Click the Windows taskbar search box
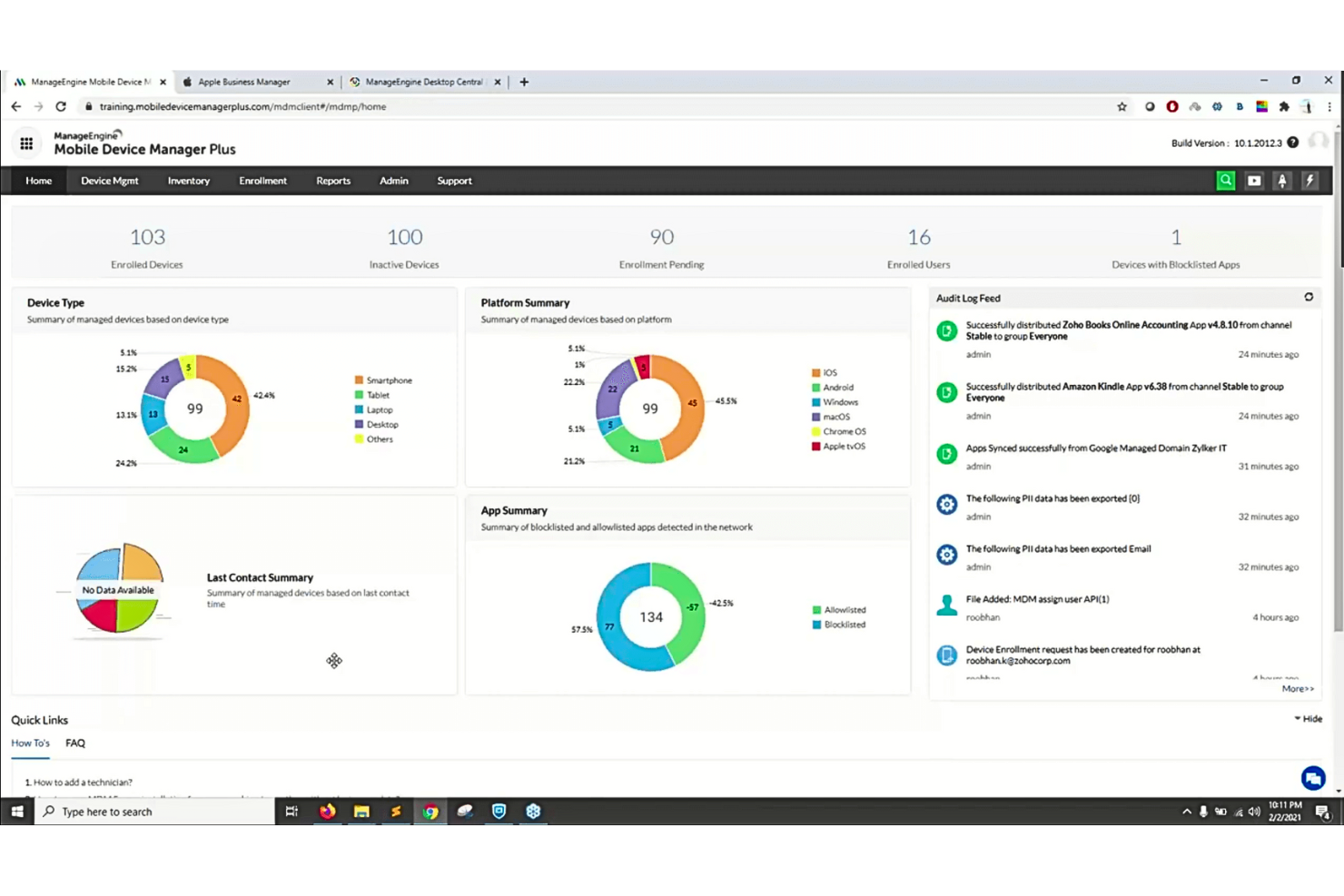Viewport: 1344px width, 896px height. pyautogui.click(x=154, y=812)
